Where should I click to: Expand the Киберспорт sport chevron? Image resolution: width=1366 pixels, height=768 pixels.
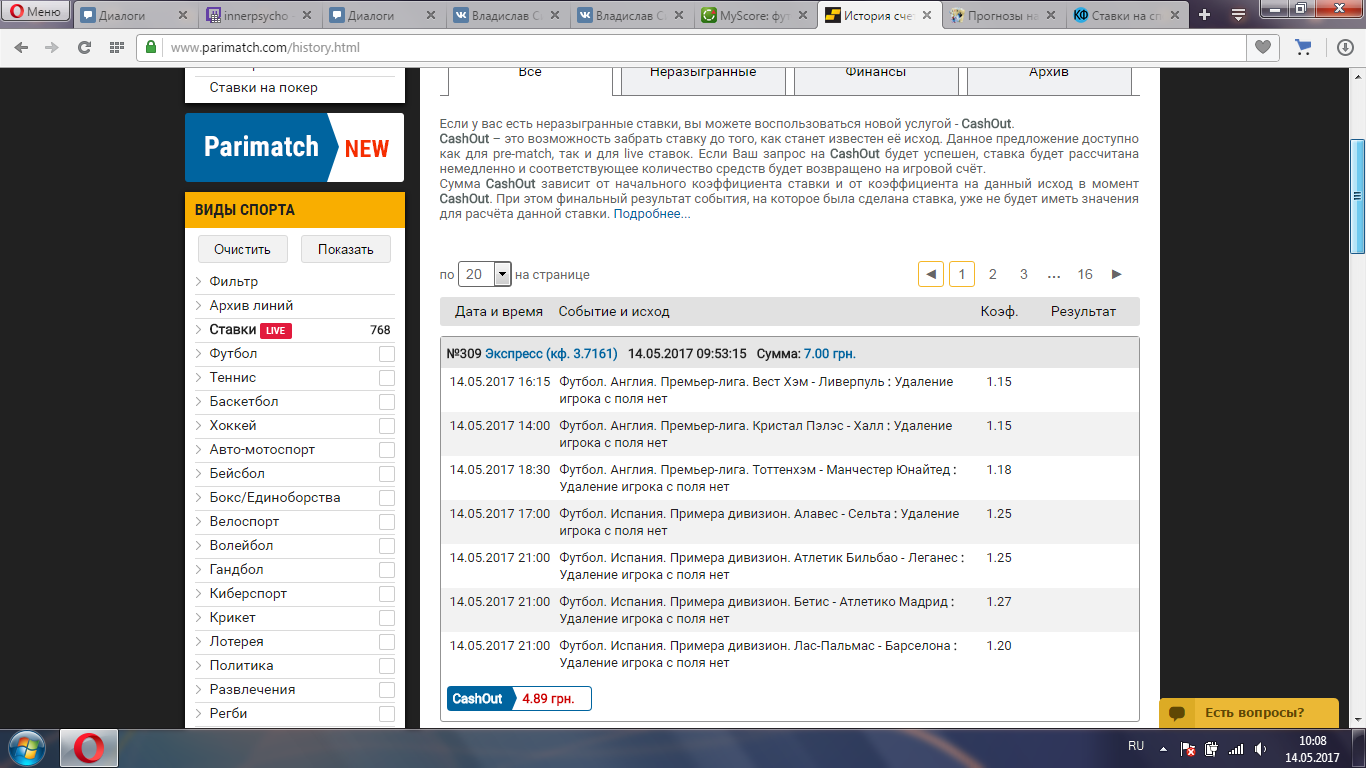(199, 594)
